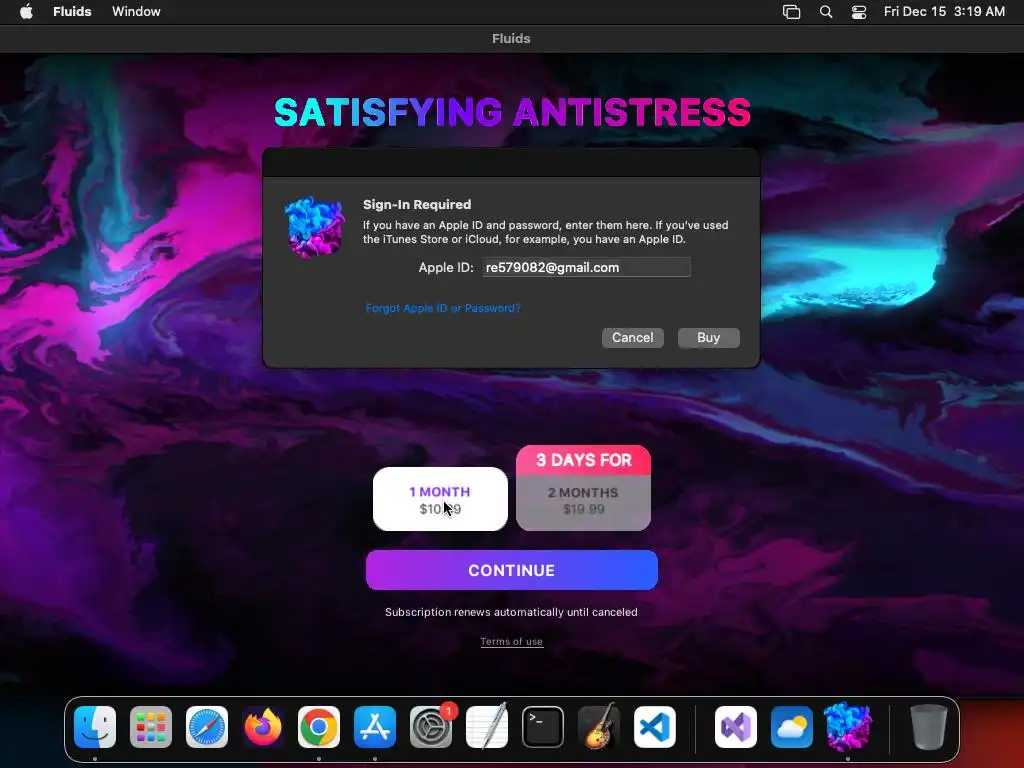Click the CONTINUE subscription button
Image resolution: width=1024 pixels, height=768 pixels.
[x=511, y=570]
